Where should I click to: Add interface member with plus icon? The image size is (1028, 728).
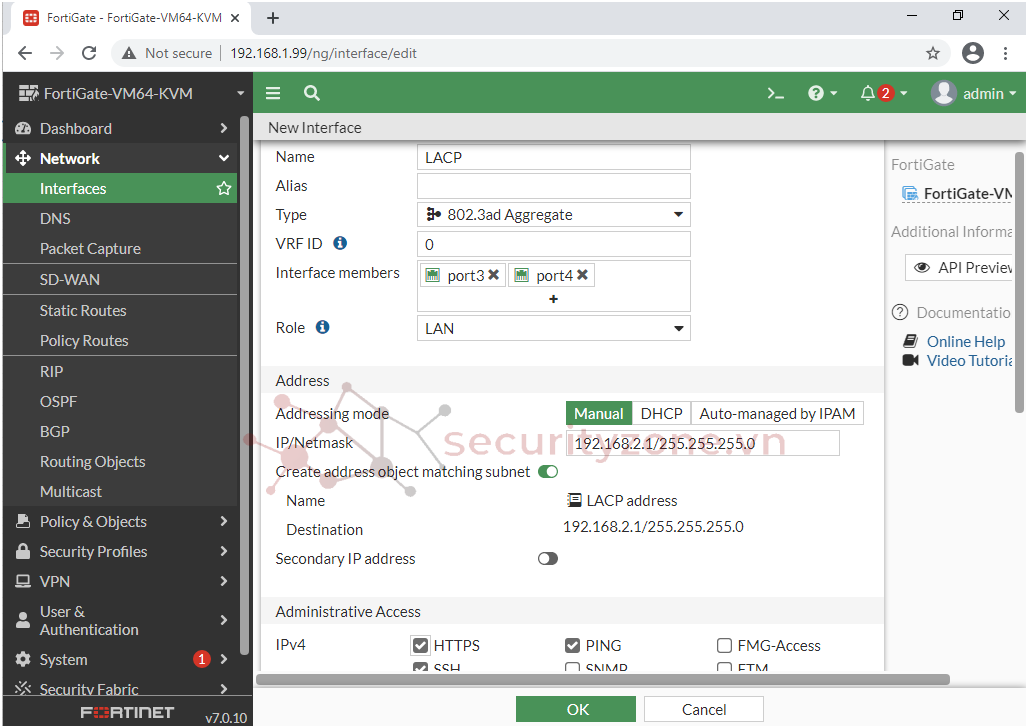pos(553,299)
